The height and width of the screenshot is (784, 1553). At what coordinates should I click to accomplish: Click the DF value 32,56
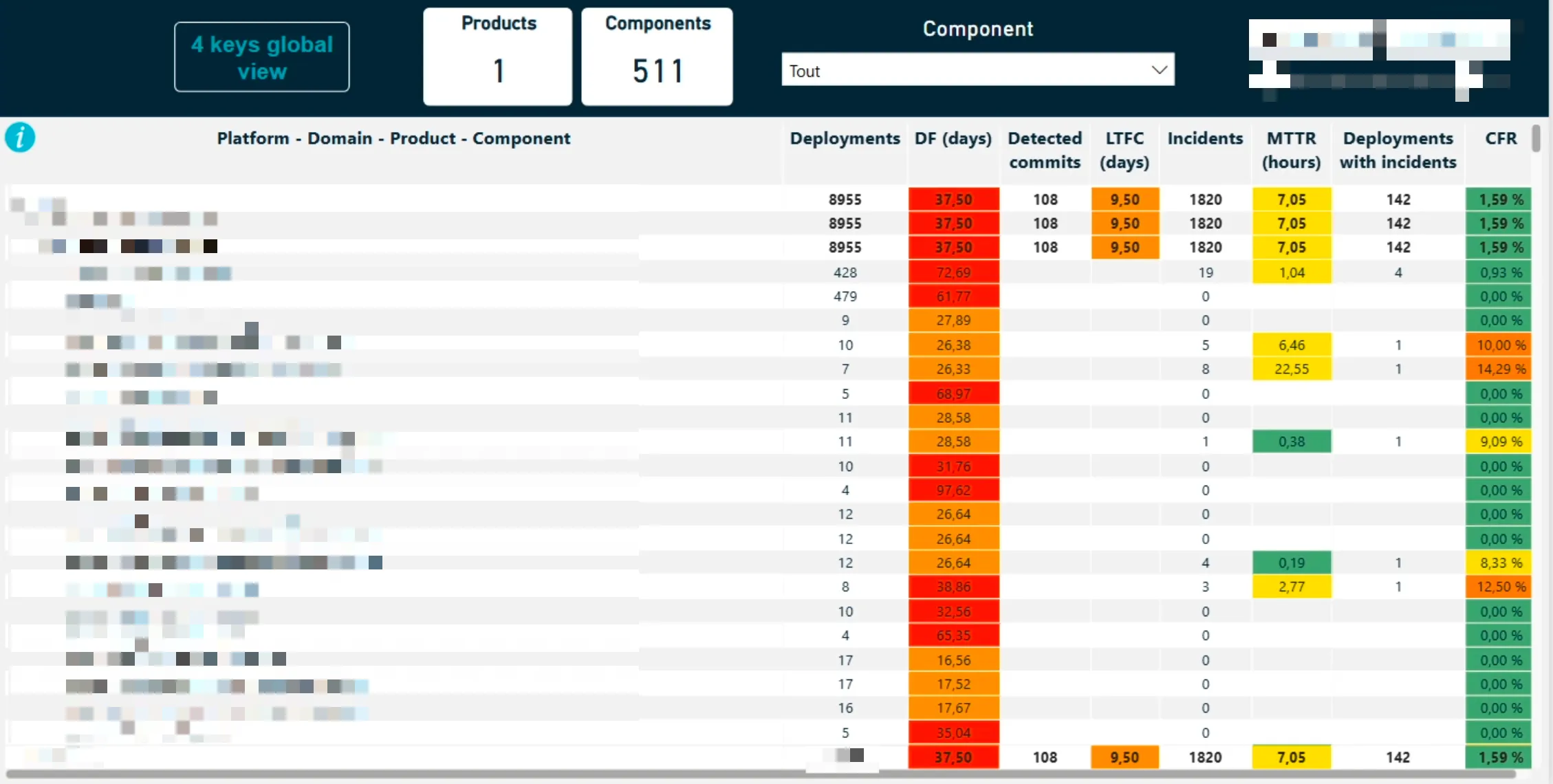point(953,611)
